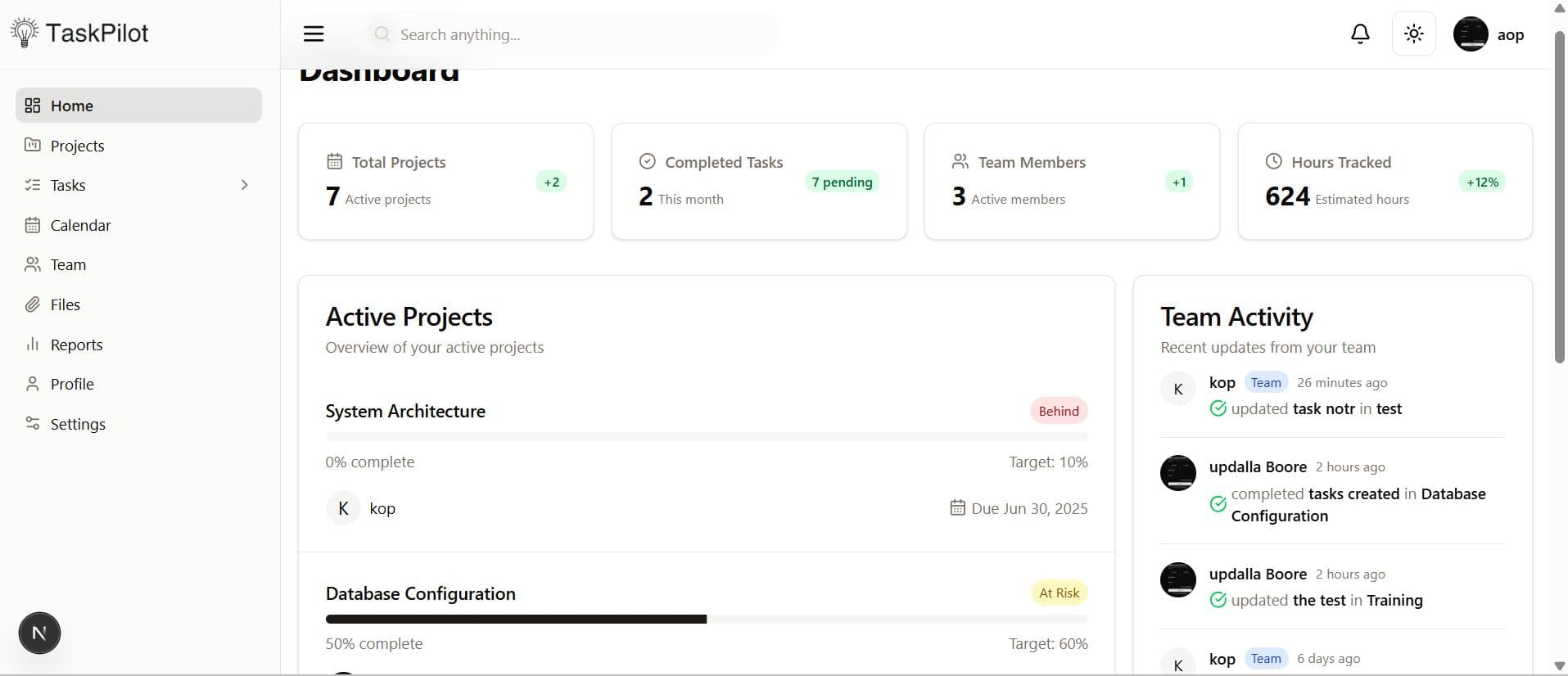This screenshot has width=1568, height=676.
Task: Click the TaskPilot lightbulb logo icon
Action: (x=25, y=33)
